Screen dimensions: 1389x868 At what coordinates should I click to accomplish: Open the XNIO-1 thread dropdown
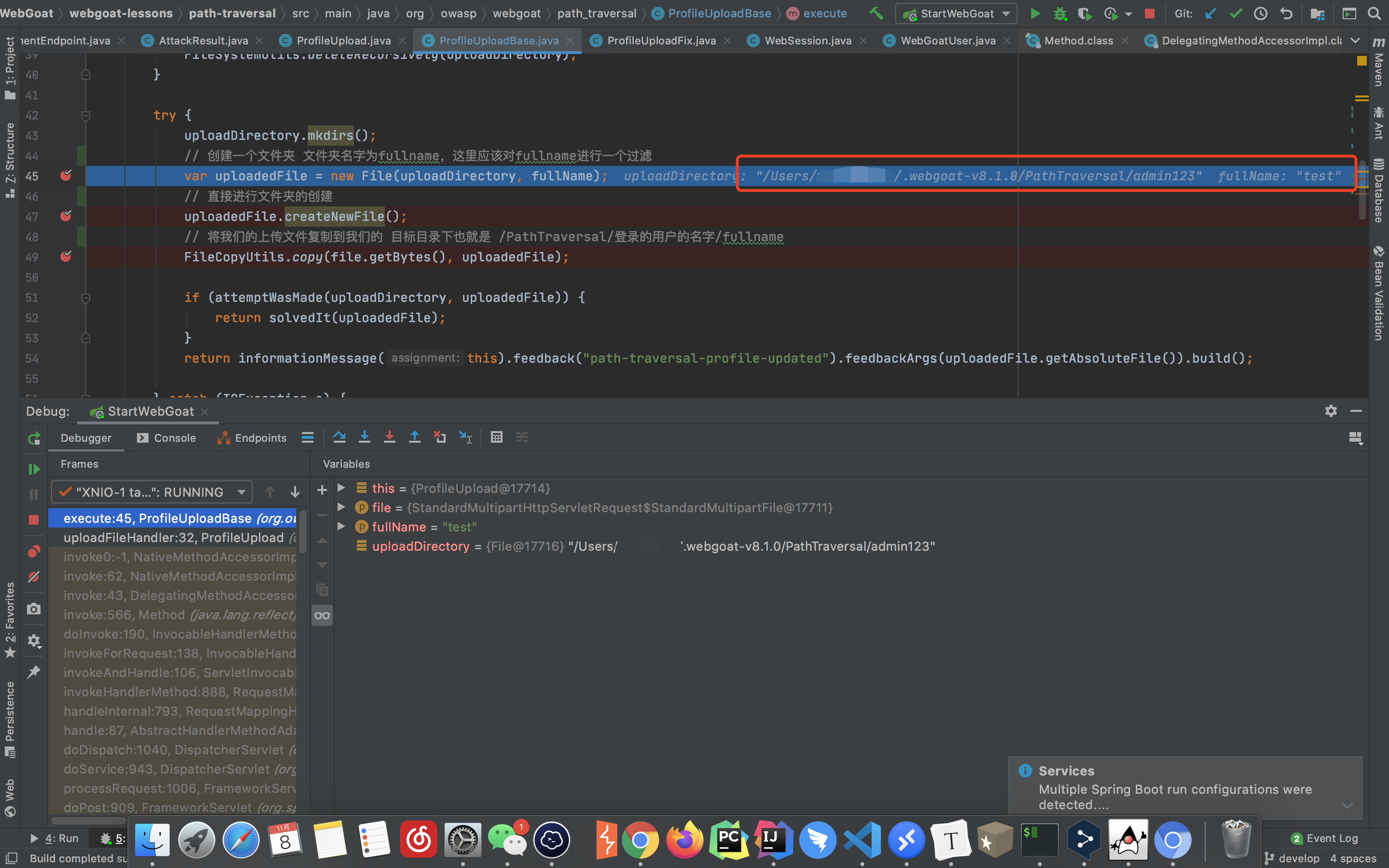pyautogui.click(x=152, y=492)
